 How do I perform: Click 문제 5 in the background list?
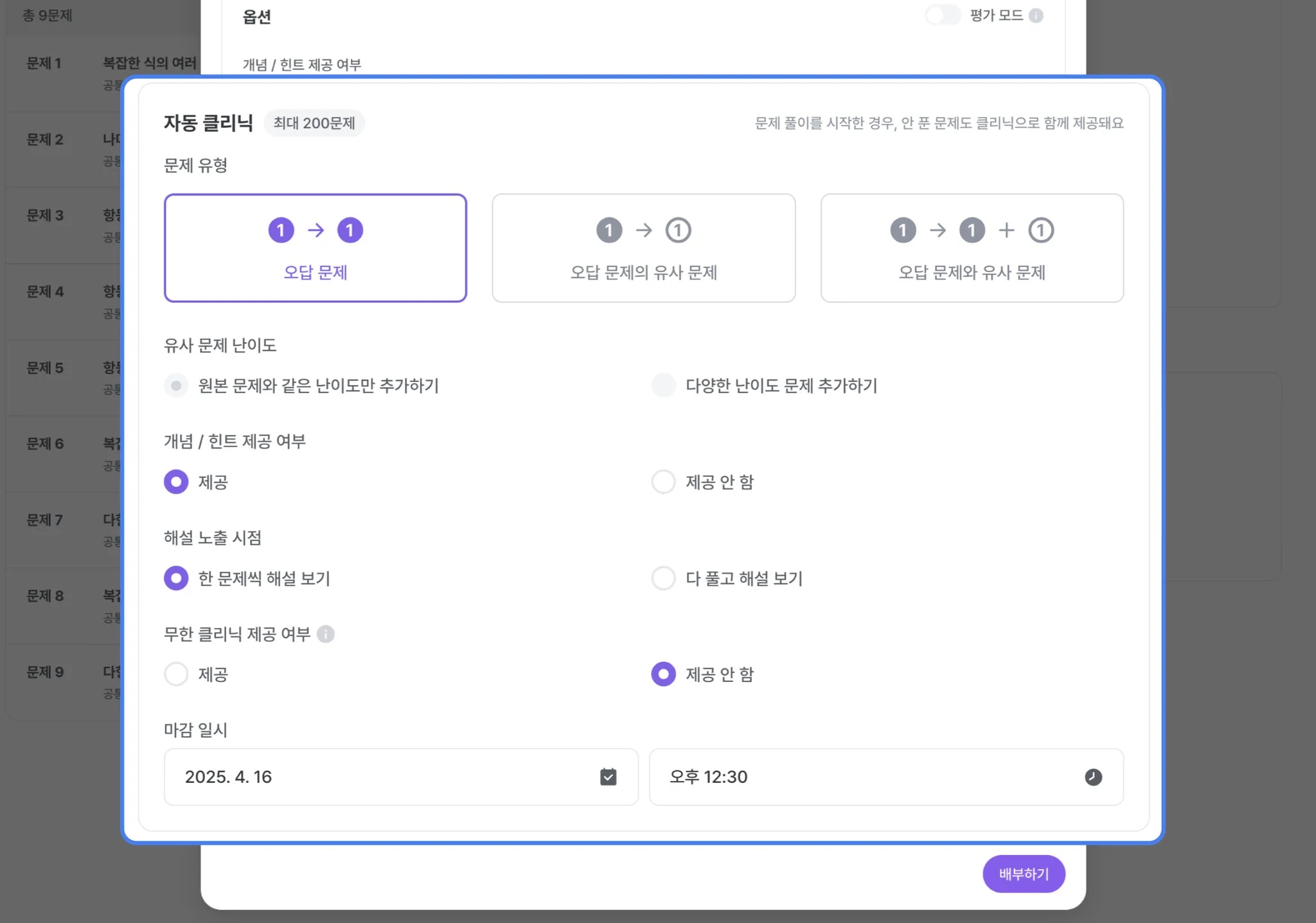coord(44,368)
